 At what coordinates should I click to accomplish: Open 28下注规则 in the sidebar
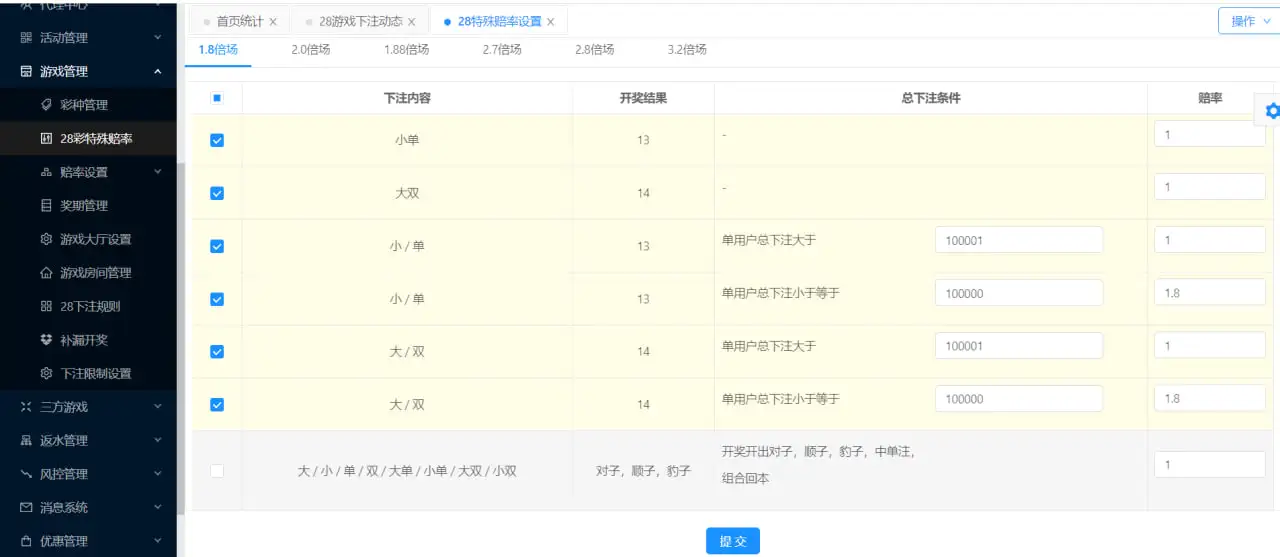[89, 306]
